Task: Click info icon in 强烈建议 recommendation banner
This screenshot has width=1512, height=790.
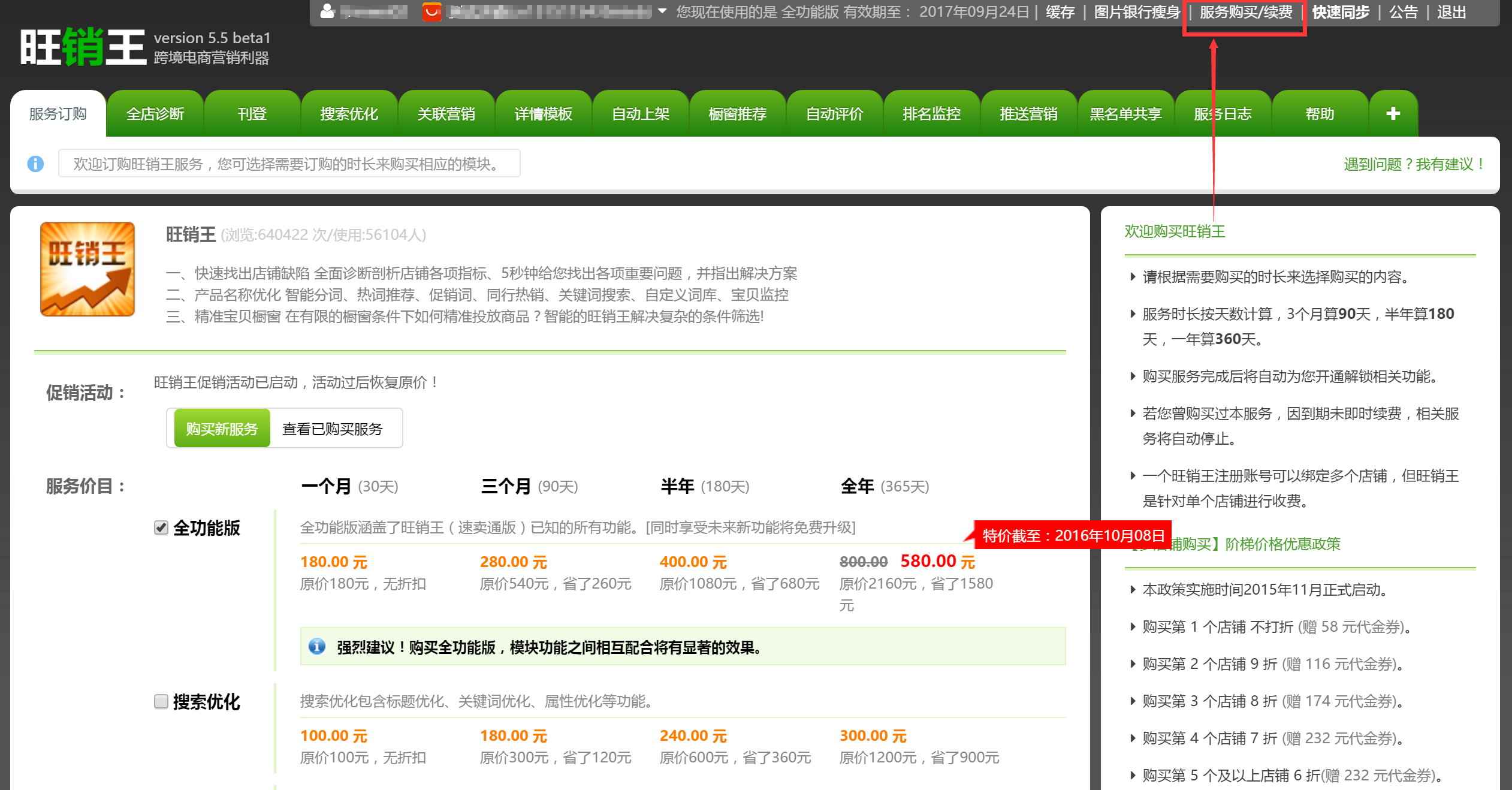Action: click(317, 646)
